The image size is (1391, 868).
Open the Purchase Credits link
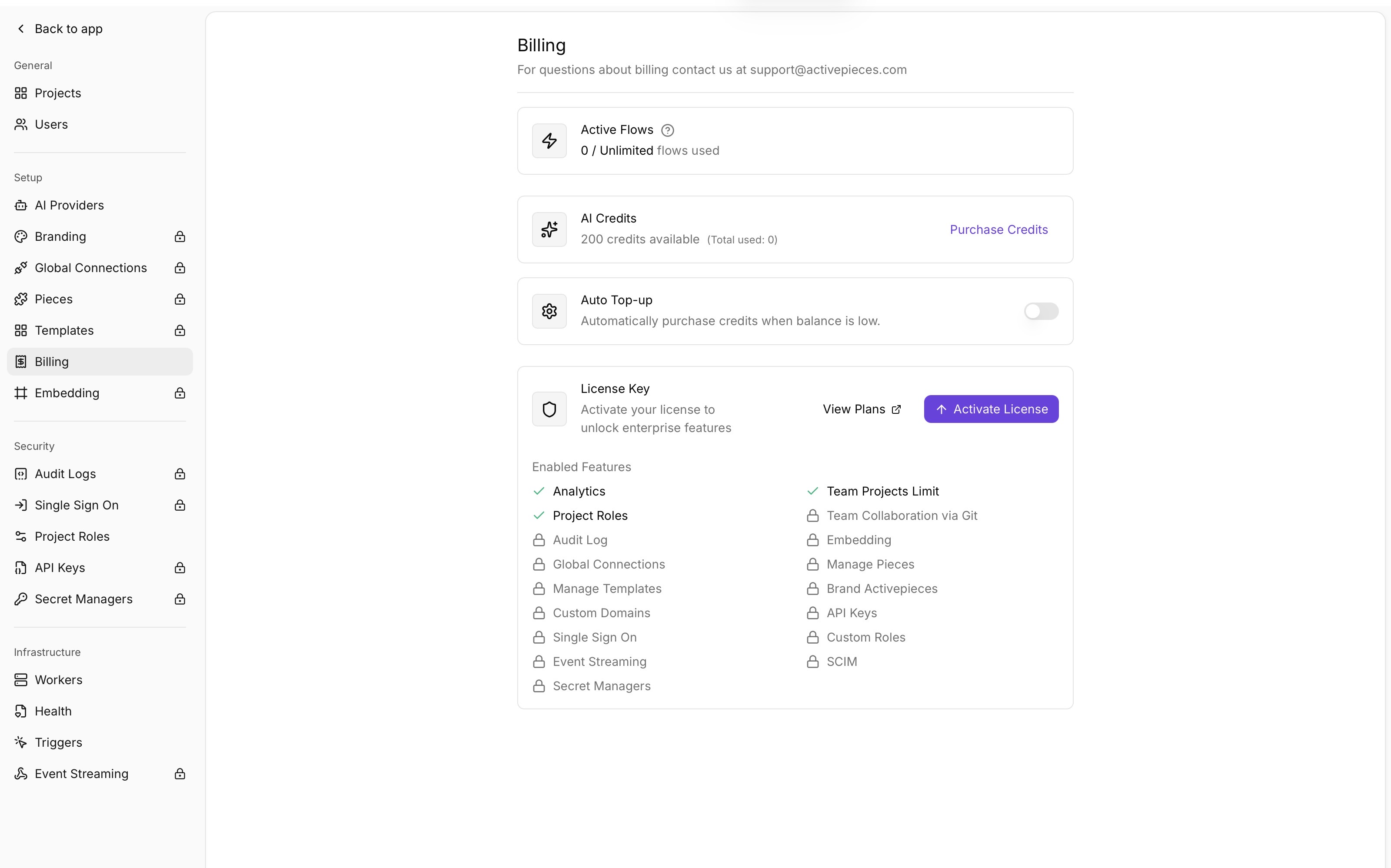[998, 229]
